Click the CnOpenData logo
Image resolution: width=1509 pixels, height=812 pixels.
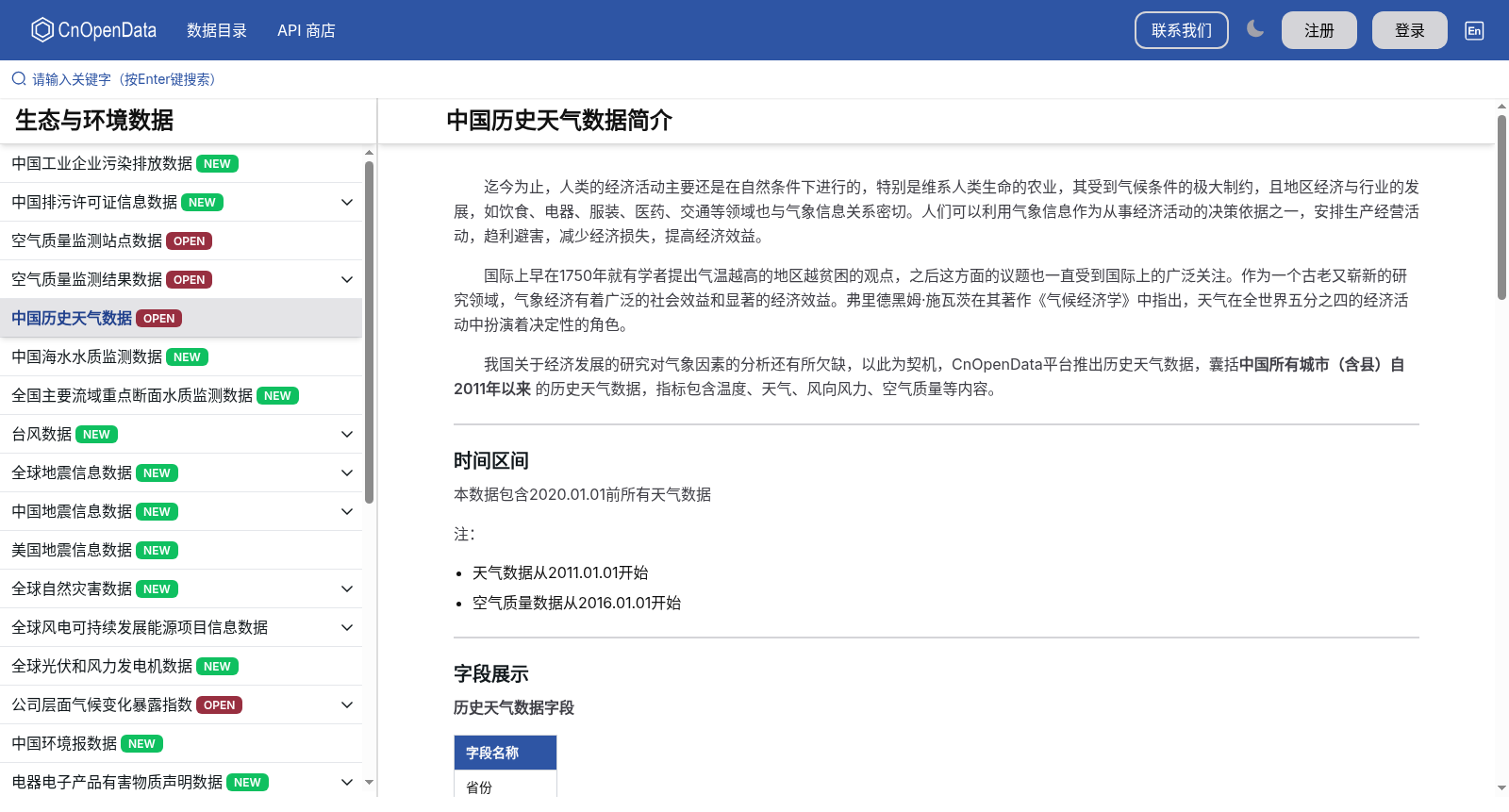(x=93, y=30)
